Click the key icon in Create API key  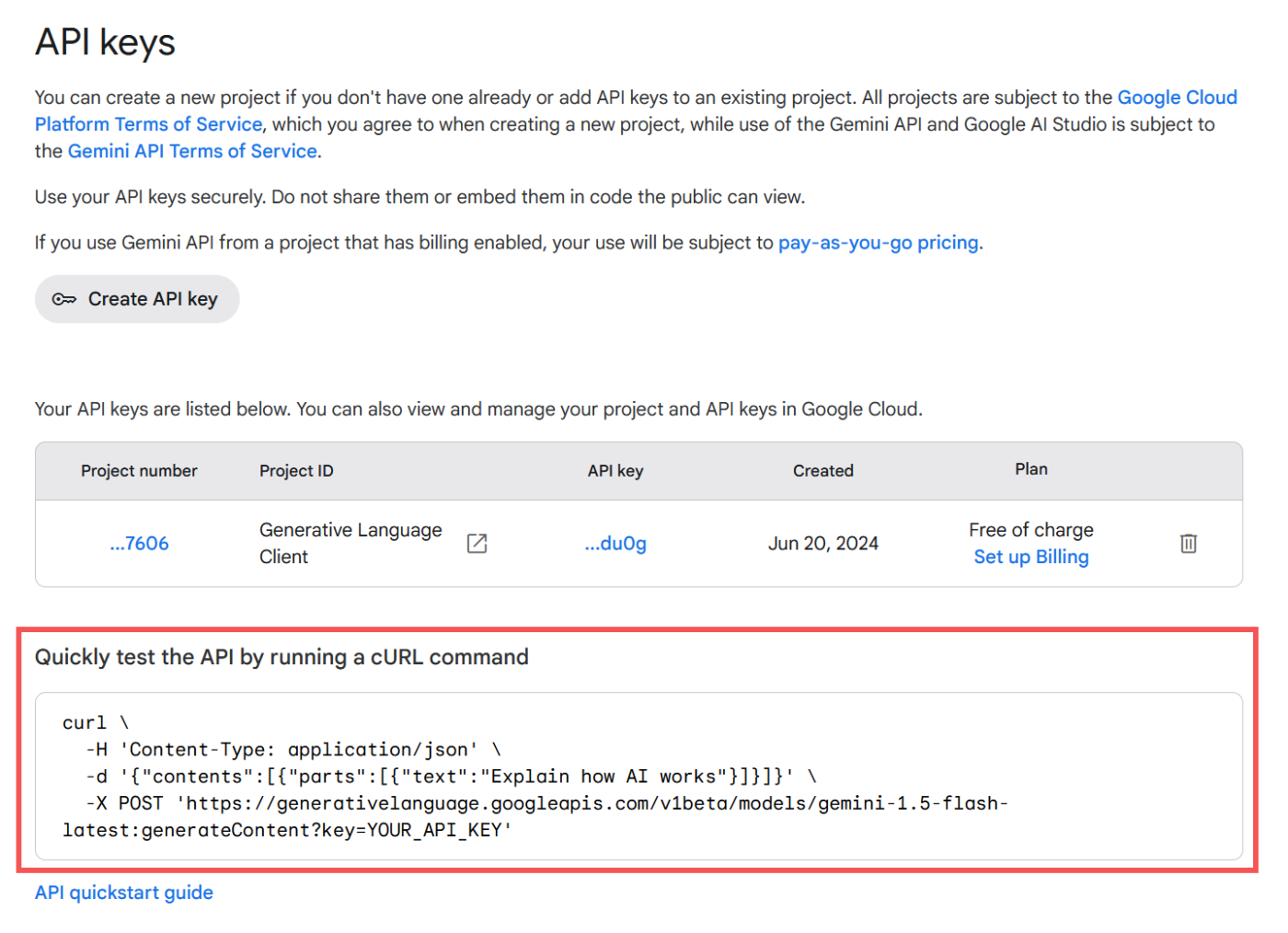pyautogui.click(x=64, y=299)
